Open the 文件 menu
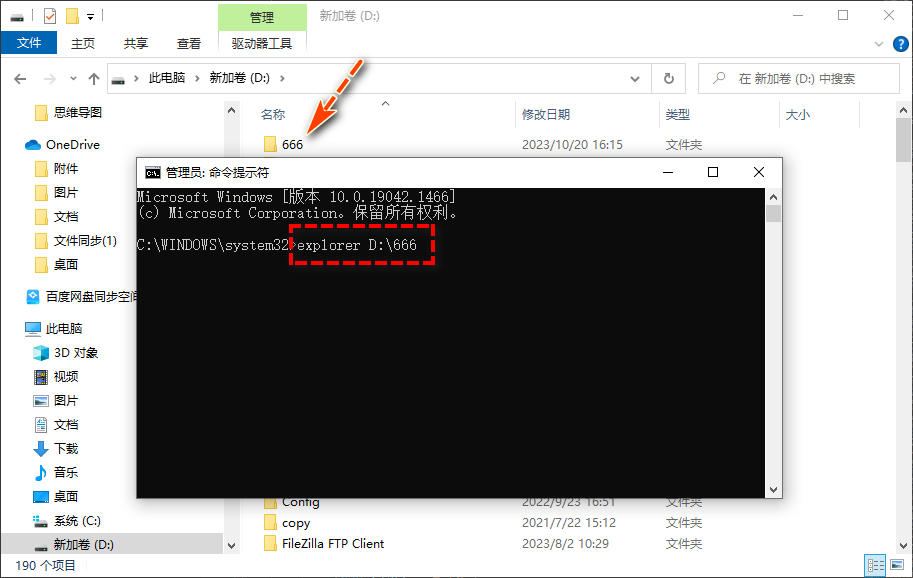The image size is (913, 578). pos(29,43)
